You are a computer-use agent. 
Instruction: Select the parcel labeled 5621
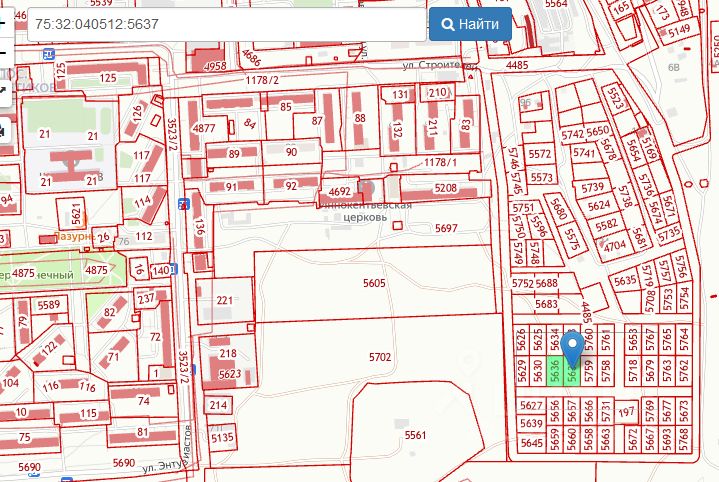coord(75,214)
